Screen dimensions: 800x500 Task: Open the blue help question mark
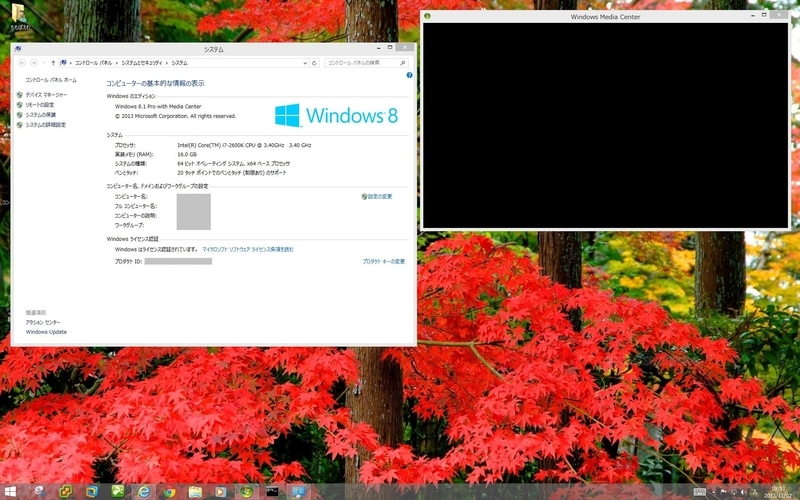(409, 75)
